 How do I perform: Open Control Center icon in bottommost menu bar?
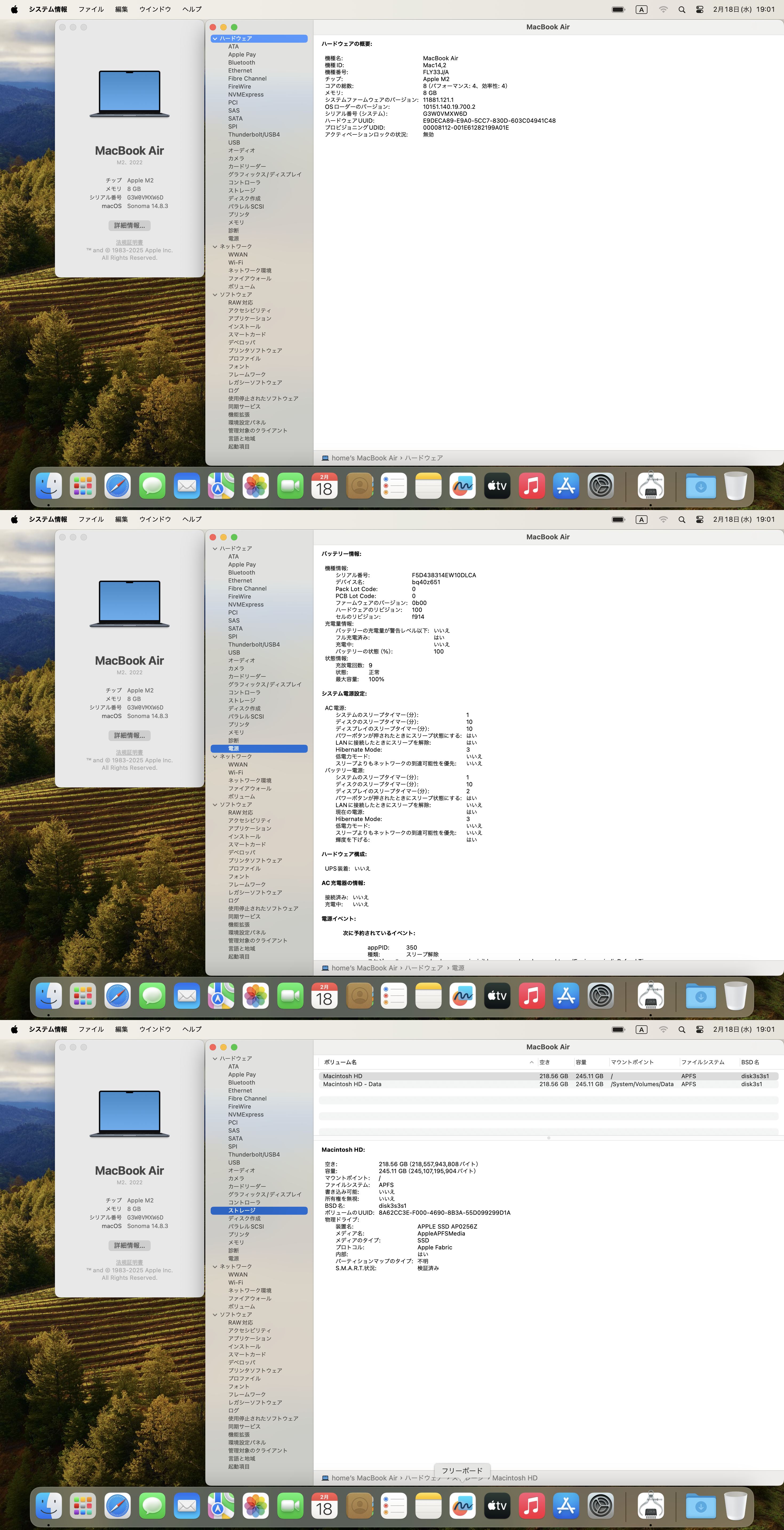click(700, 1029)
